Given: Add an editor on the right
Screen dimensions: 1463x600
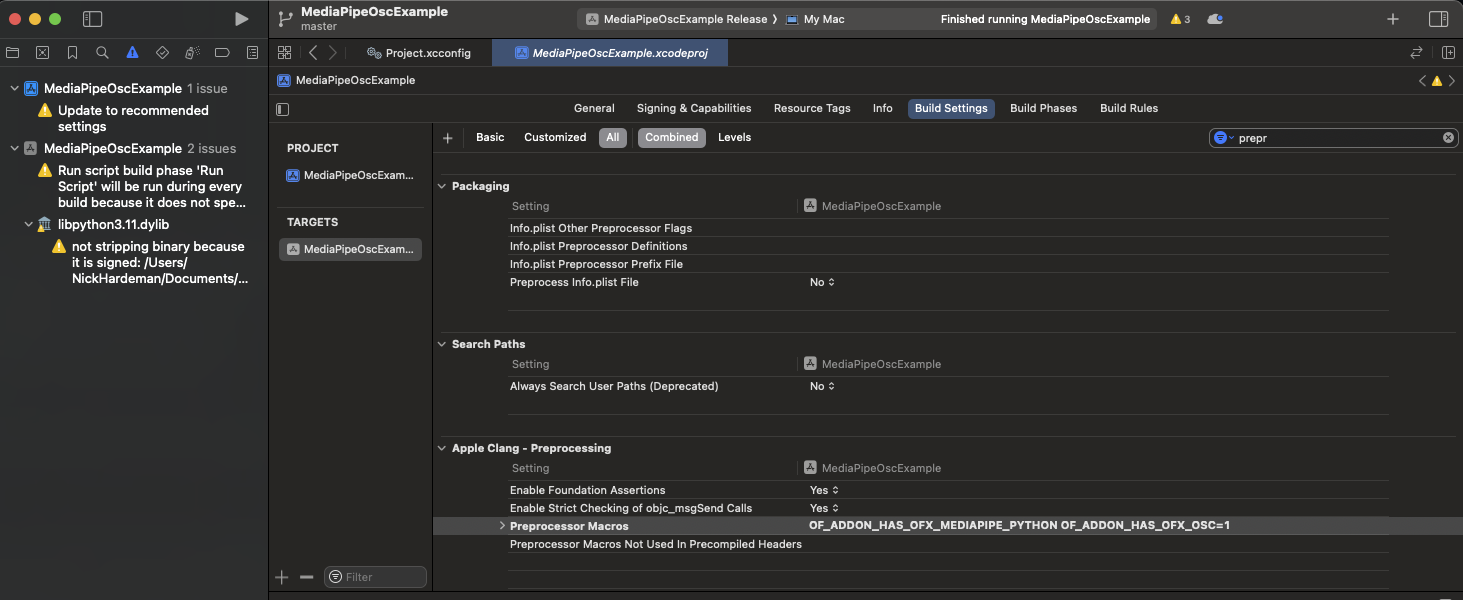Looking at the screenshot, I should point(1448,53).
